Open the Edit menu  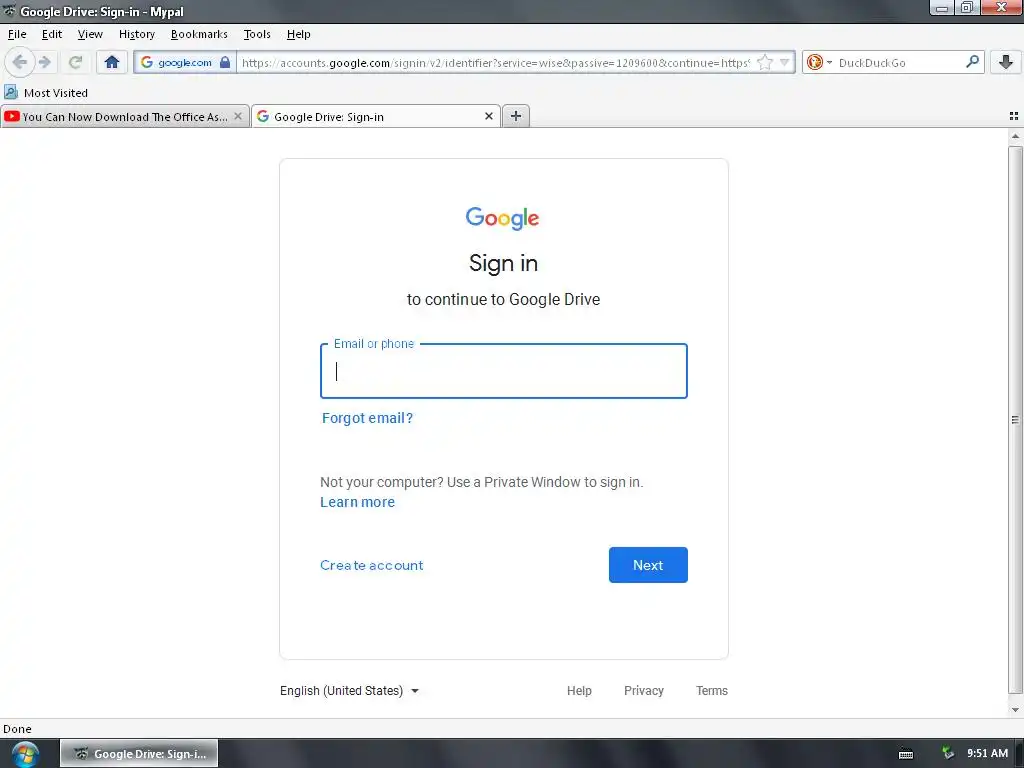[52, 34]
